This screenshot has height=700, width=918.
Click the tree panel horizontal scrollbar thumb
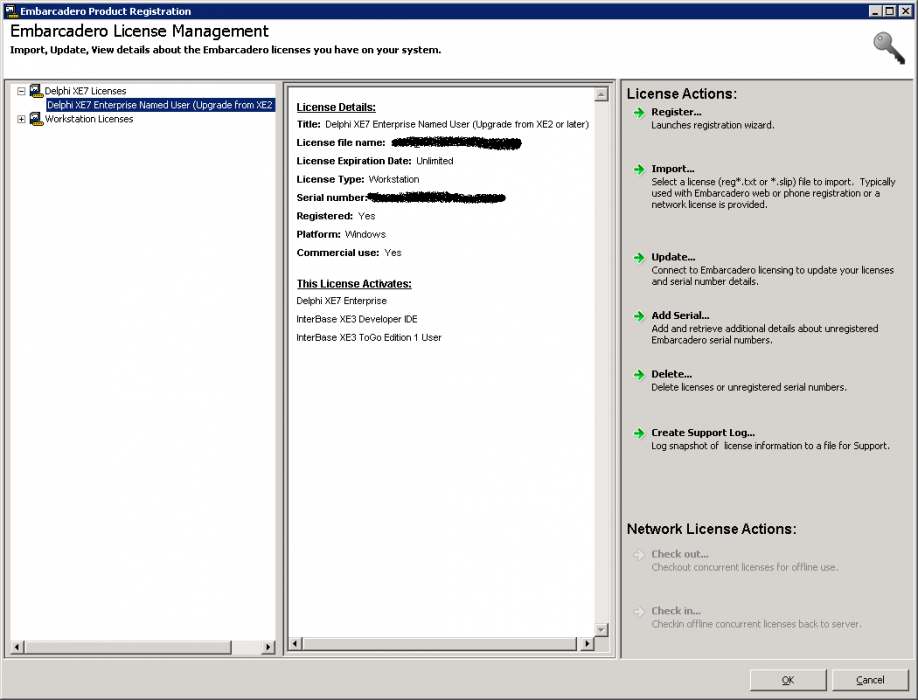click(128, 647)
